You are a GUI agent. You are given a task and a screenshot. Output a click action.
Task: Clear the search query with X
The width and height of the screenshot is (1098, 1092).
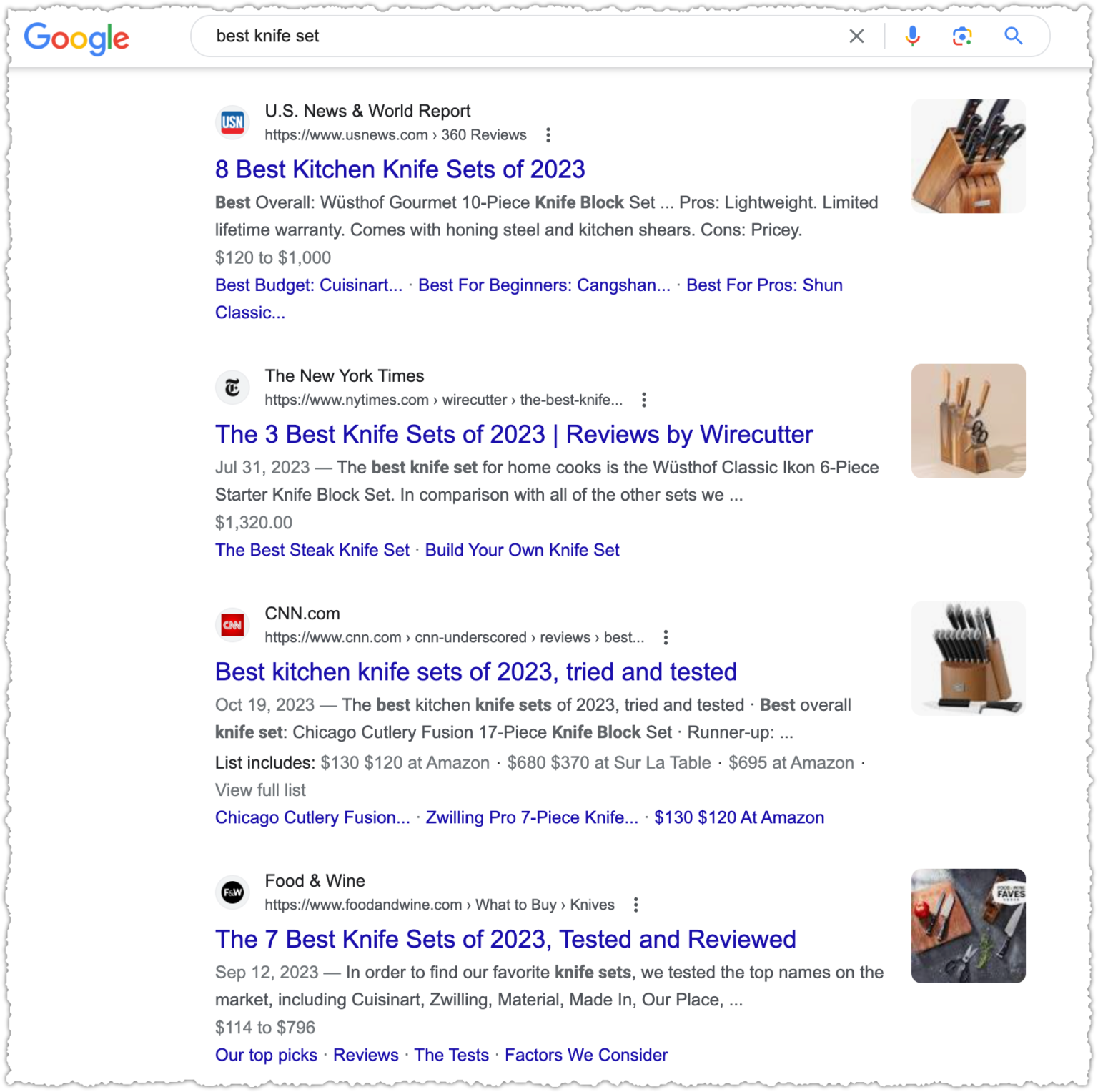(856, 36)
